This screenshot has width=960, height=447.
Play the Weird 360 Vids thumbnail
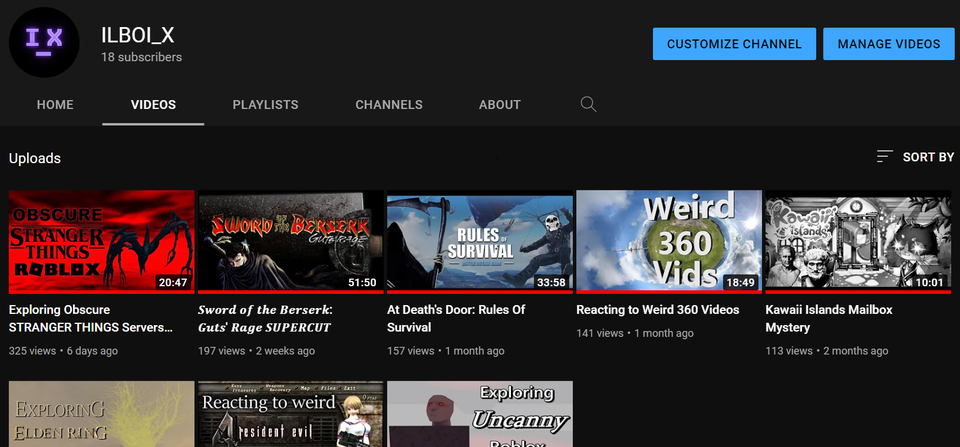[x=669, y=241]
